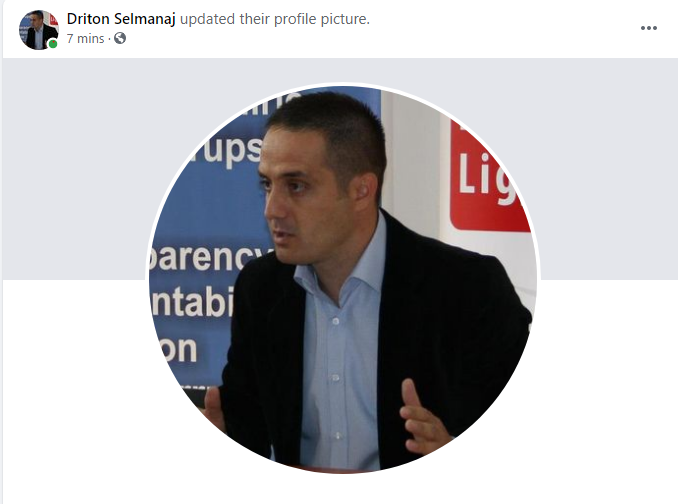Click the red "Lig" sign in photo
This screenshot has width=678, height=504.
486,175
